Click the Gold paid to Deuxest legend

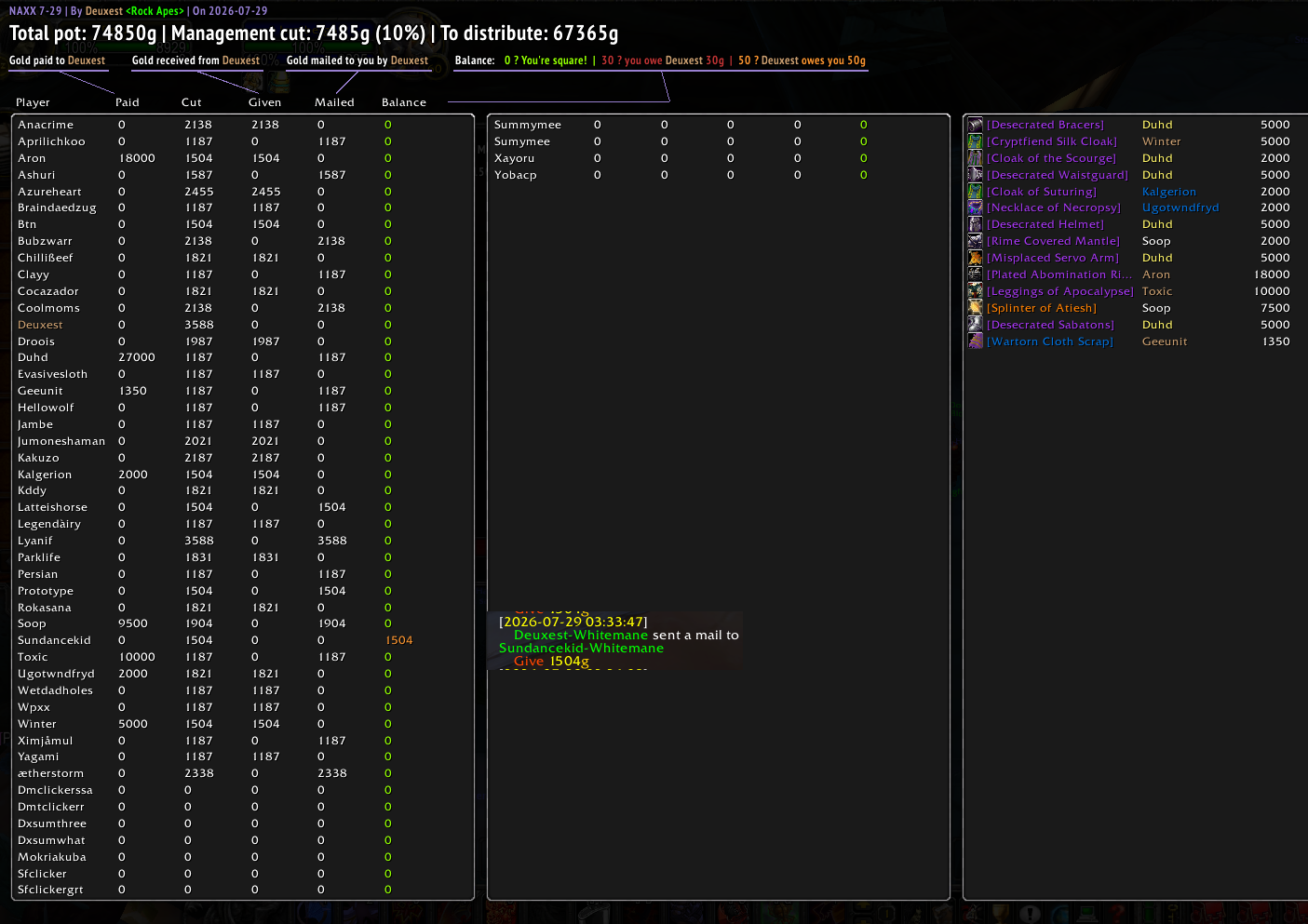[58, 60]
